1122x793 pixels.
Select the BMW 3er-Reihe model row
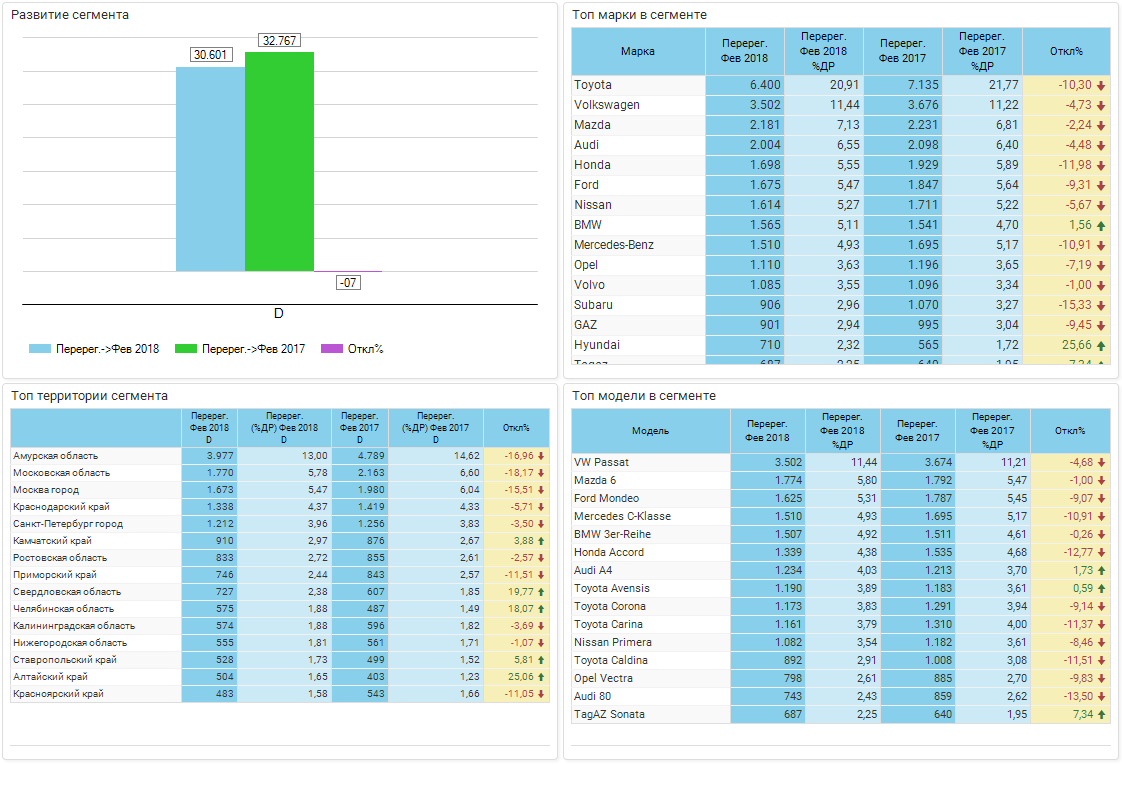coord(841,535)
